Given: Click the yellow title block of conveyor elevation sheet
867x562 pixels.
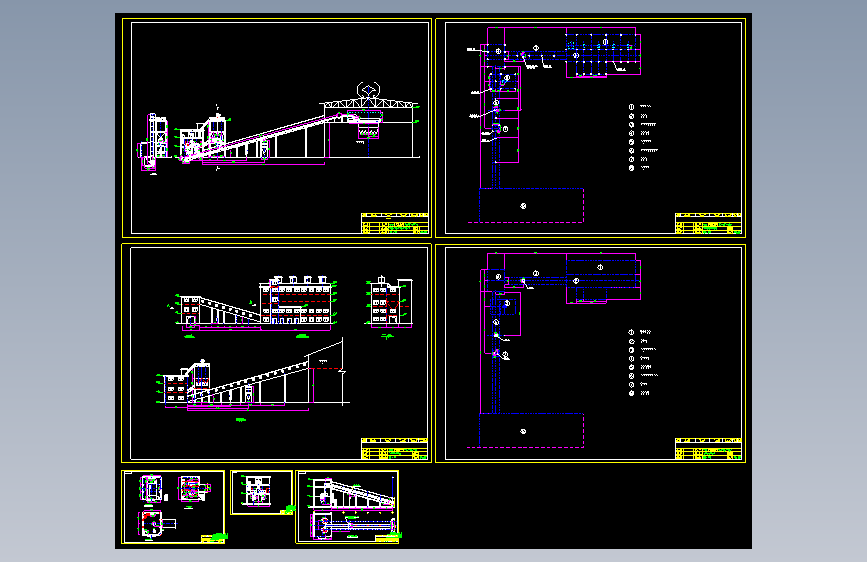Looking at the screenshot, I should (x=395, y=223).
